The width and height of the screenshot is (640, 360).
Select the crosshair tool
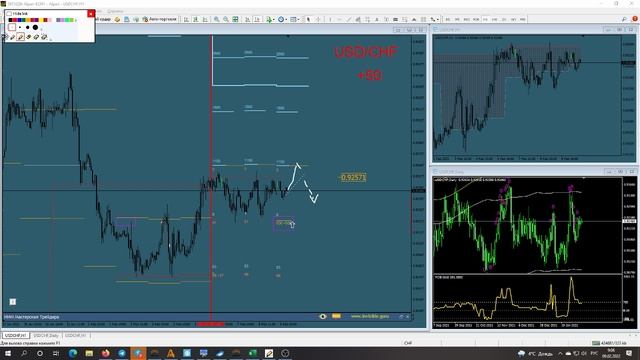(x=318, y=19)
